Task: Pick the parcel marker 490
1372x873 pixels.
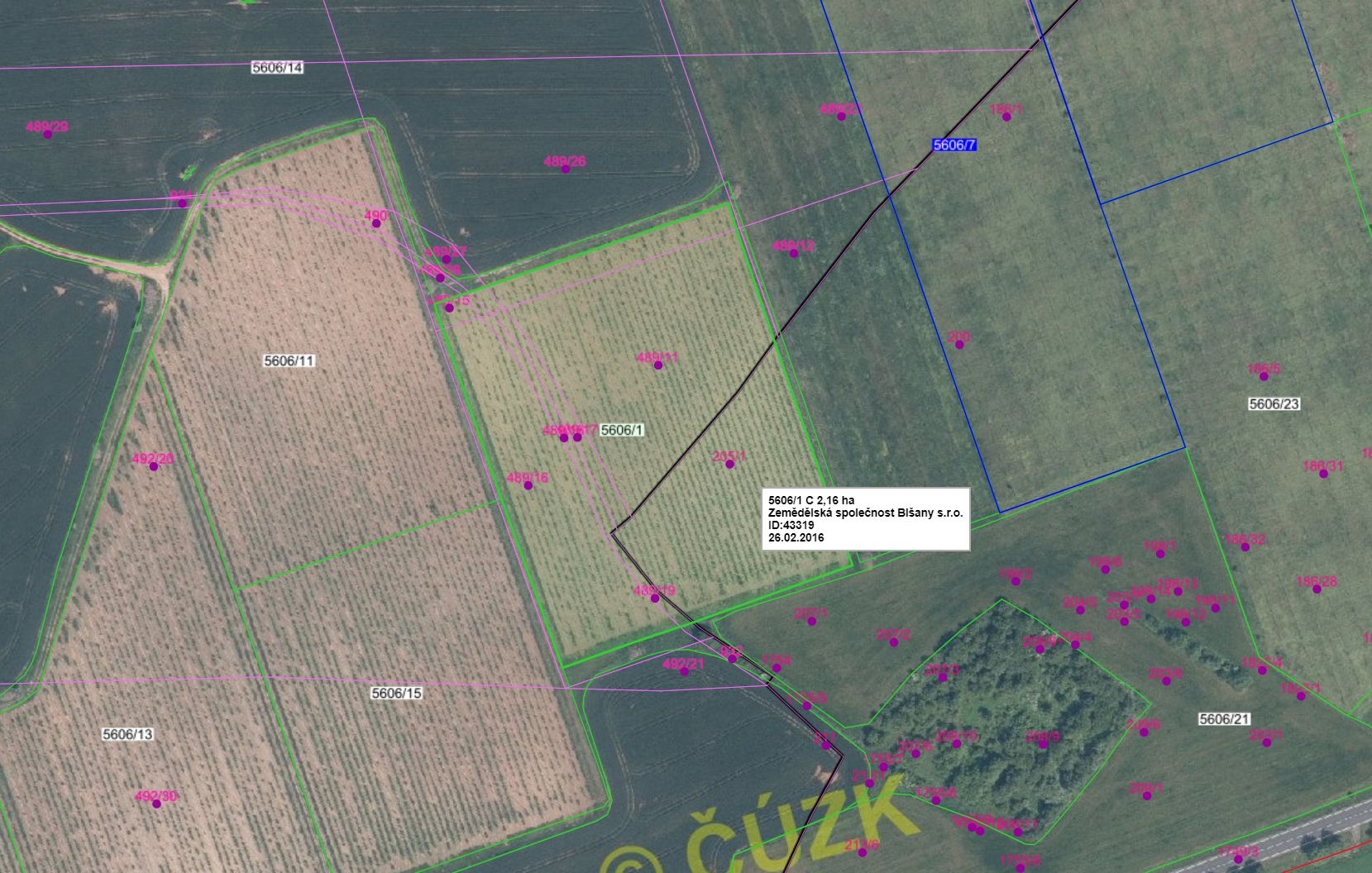Action: point(376,223)
